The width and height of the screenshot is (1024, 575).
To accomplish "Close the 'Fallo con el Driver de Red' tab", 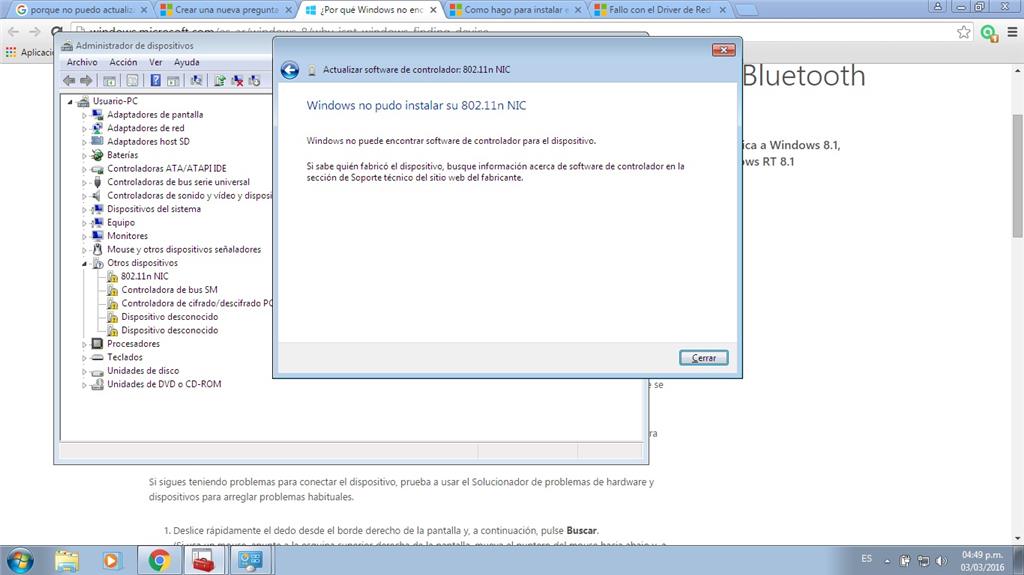I will (722, 10).
